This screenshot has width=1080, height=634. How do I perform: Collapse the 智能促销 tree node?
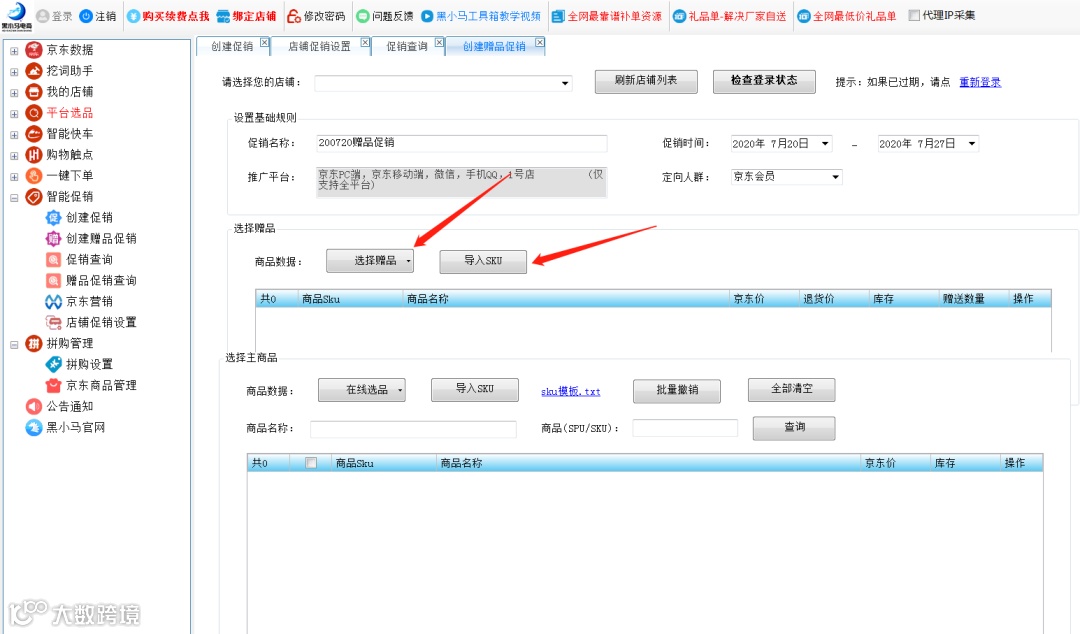(x=14, y=197)
